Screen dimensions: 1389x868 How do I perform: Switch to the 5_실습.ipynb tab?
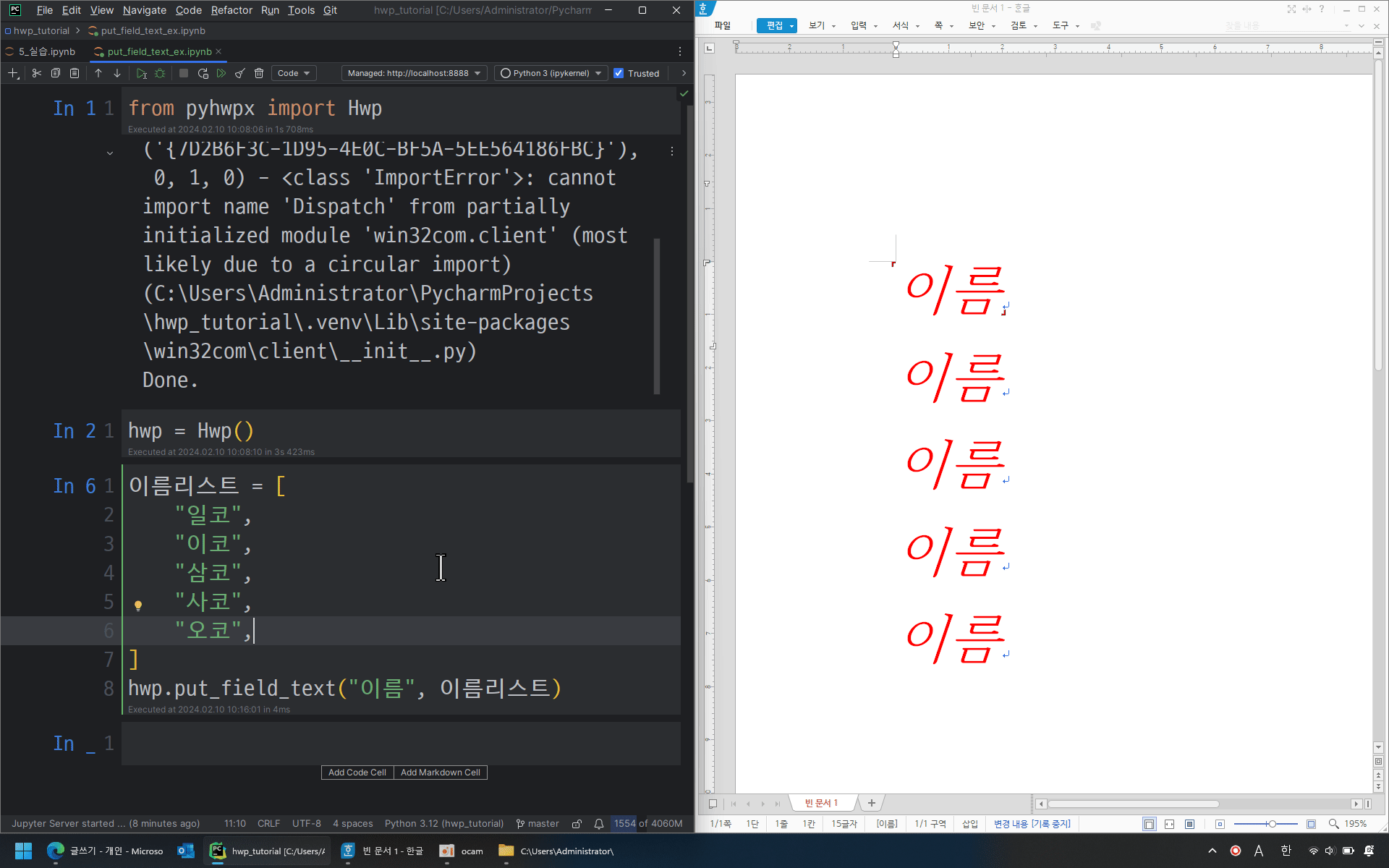pyautogui.click(x=46, y=51)
